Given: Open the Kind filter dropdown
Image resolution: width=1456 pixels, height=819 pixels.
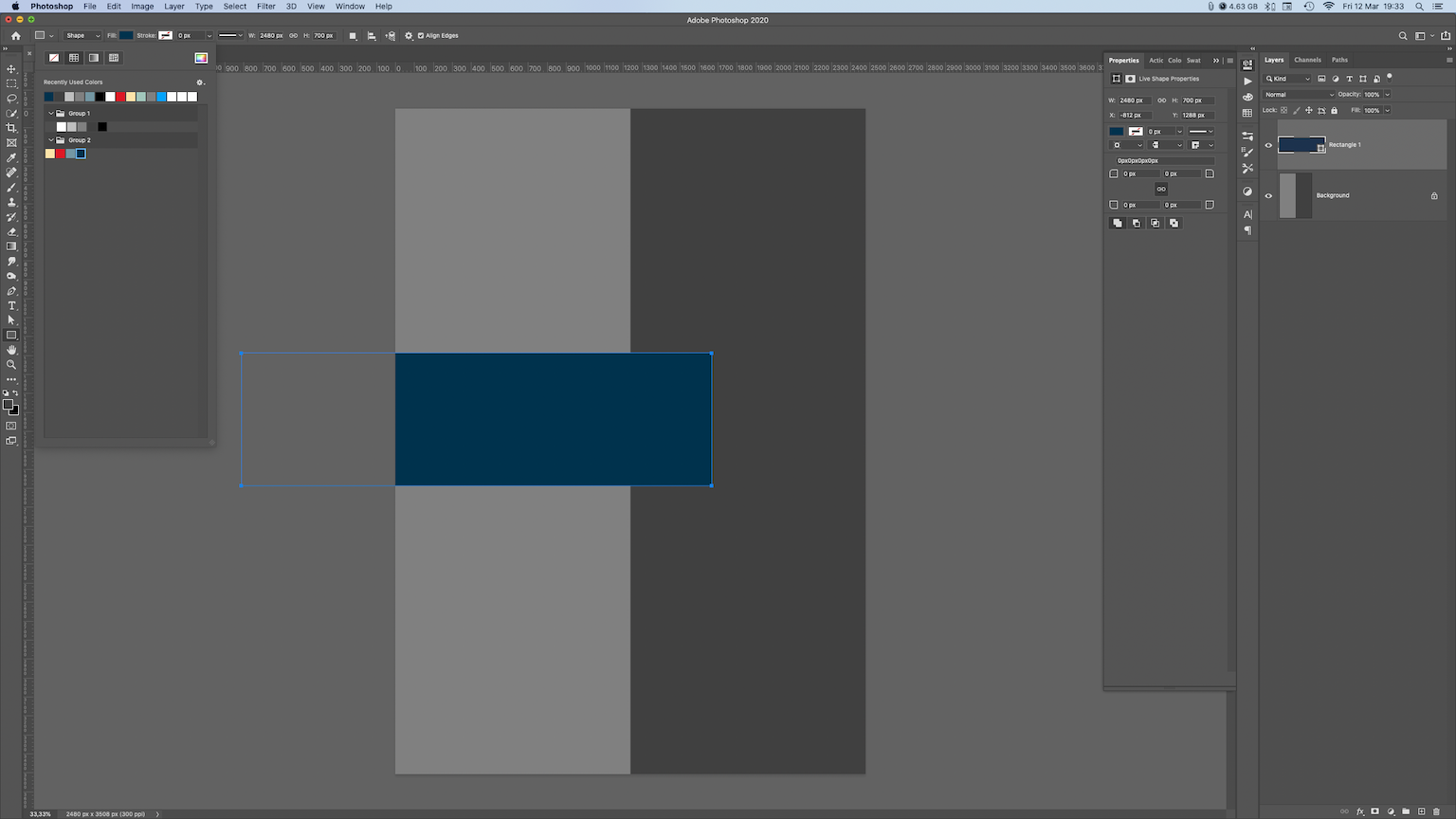Looking at the screenshot, I should [1287, 79].
